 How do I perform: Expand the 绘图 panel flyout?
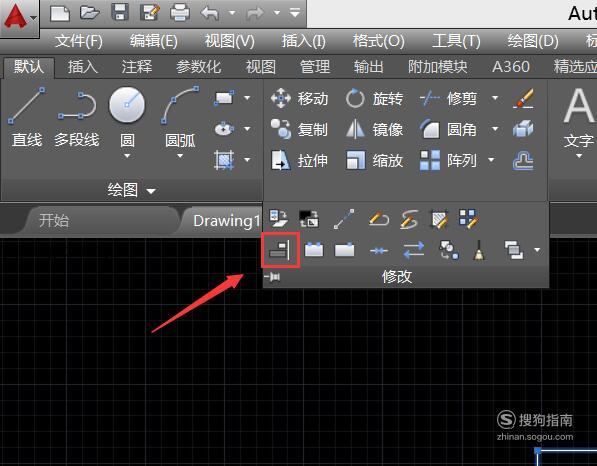pos(132,190)
